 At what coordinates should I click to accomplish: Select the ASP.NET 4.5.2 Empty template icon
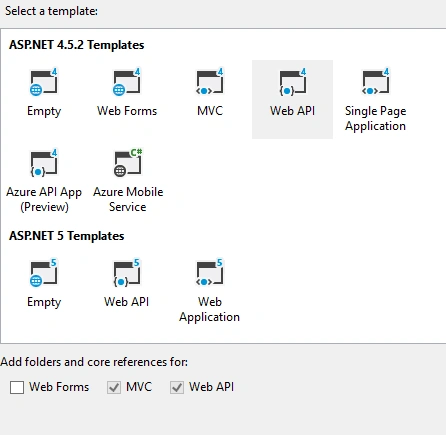[x=44, y=82]
